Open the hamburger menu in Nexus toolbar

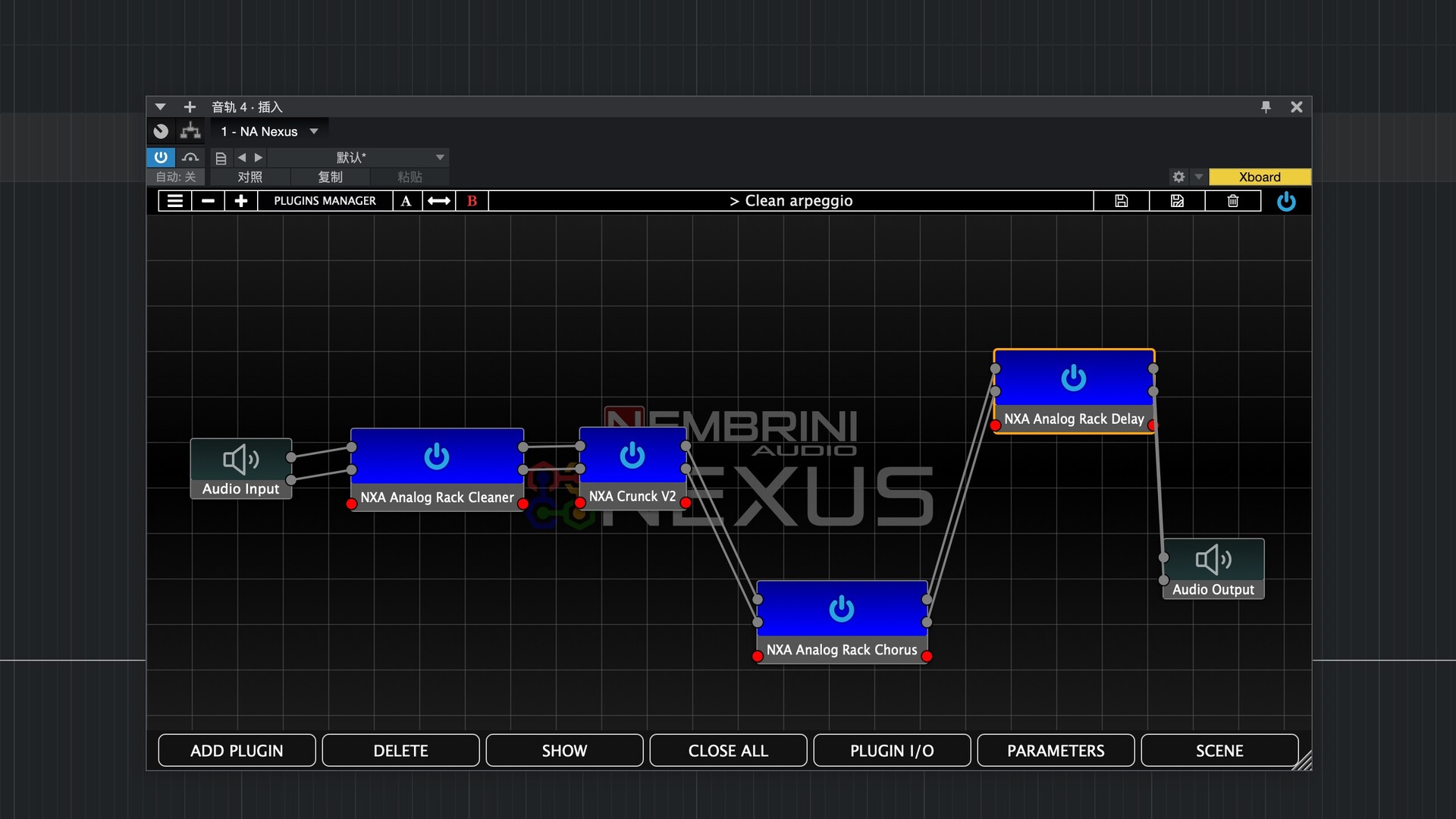click(x=175, y=201)
